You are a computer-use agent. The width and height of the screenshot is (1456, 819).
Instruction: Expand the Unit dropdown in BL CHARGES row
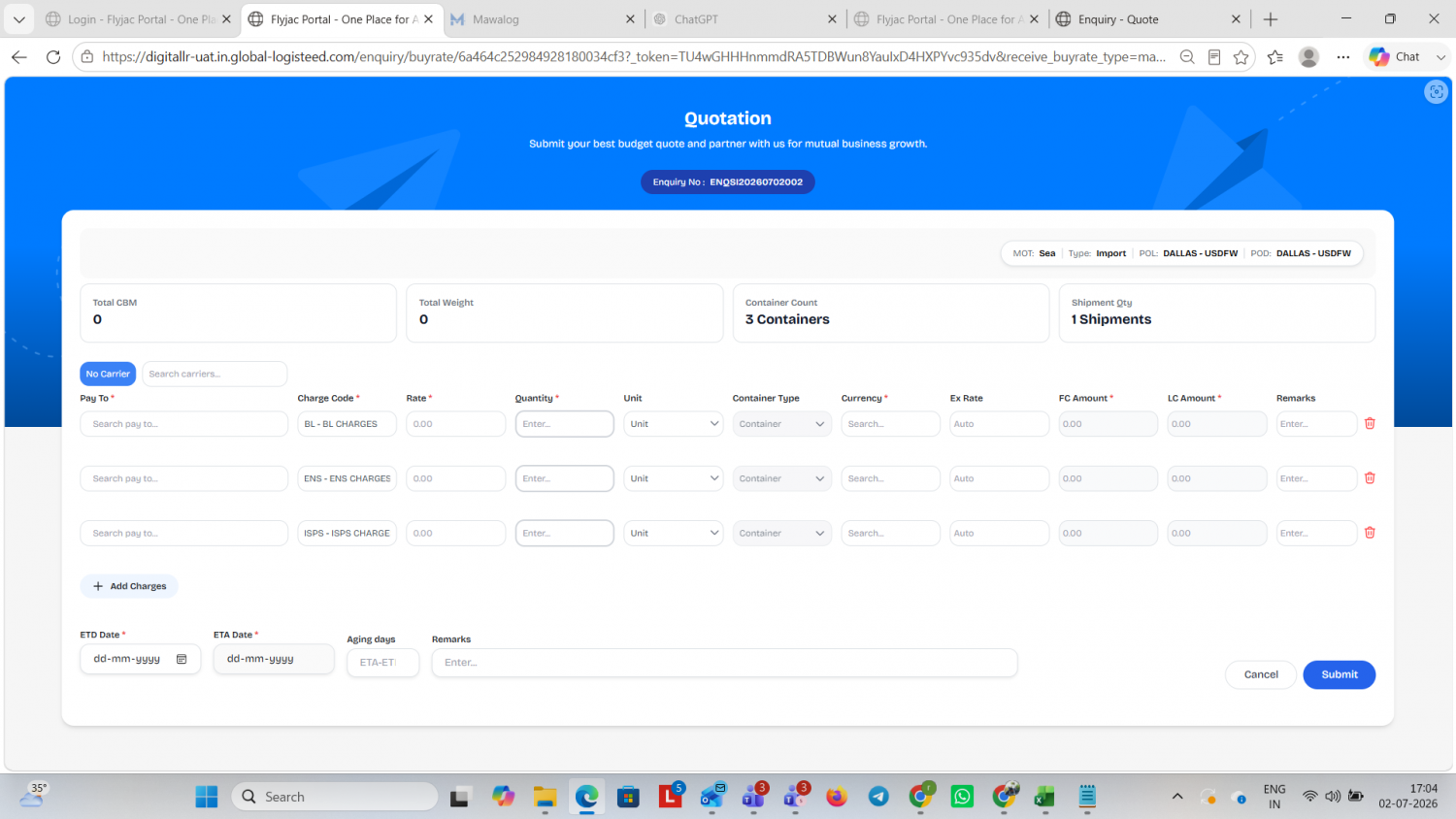click(674, 424)
